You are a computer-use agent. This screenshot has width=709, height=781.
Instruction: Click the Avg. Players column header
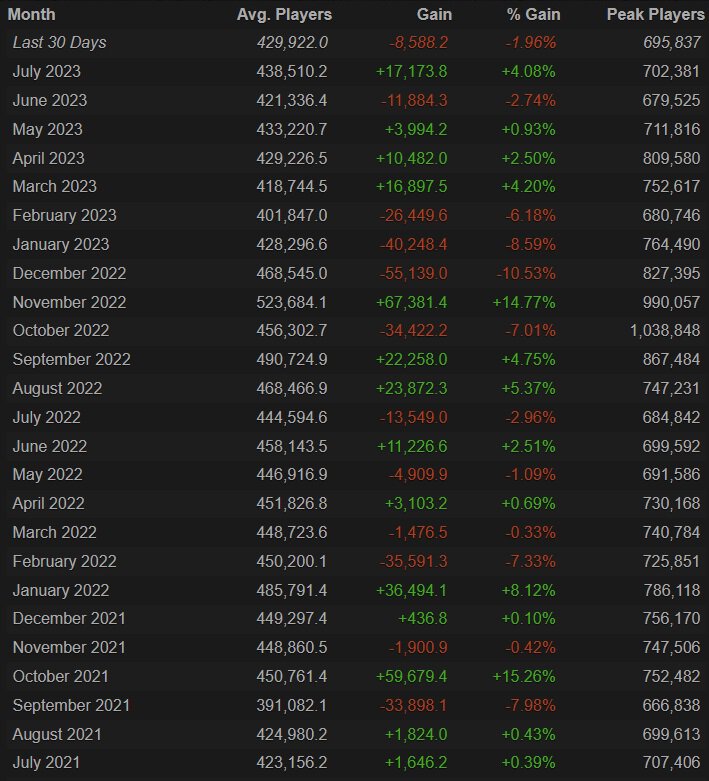click(x=284, y=14)
